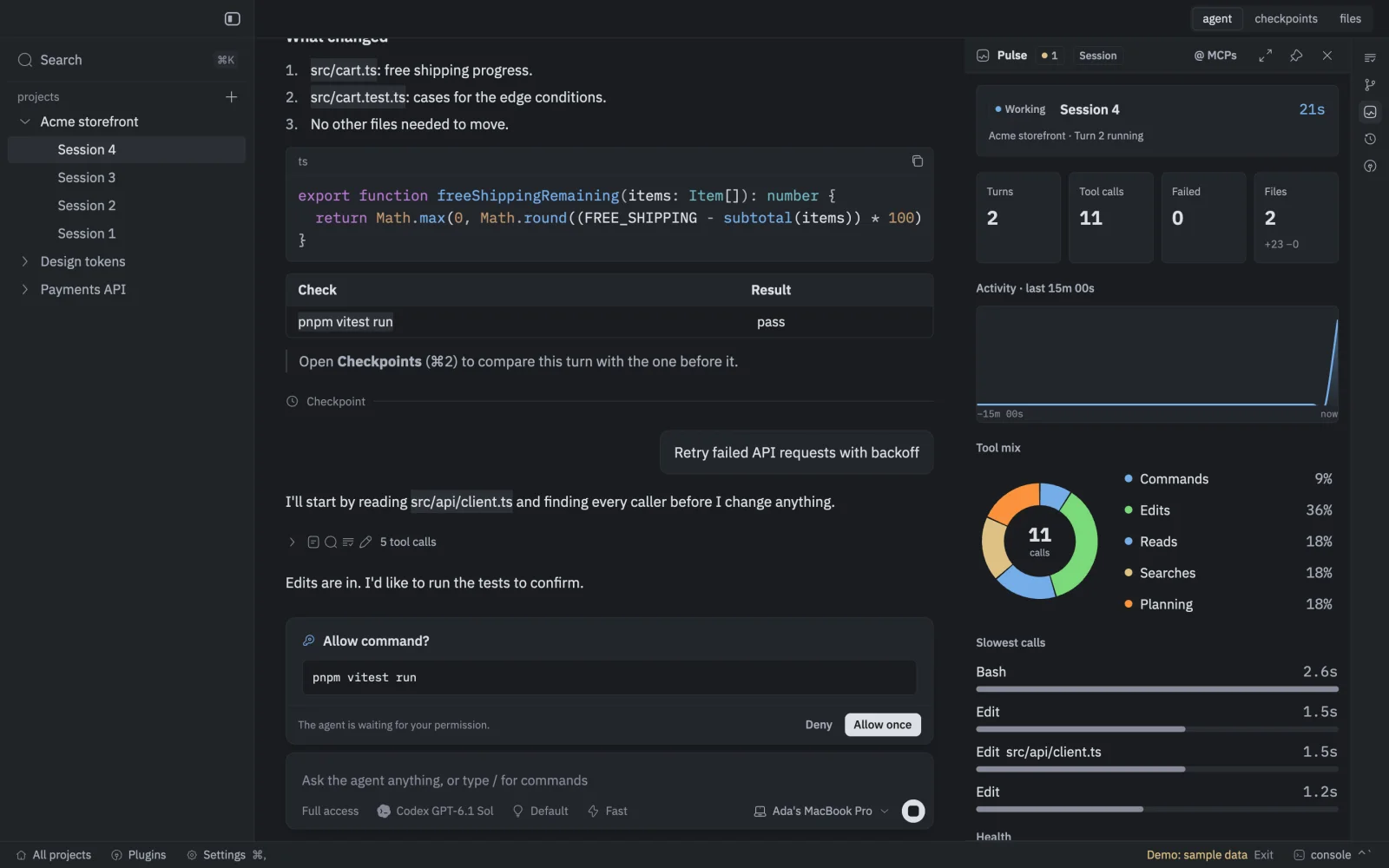Copy the ts code block
Viewport: 1389px width, 868px height.
917,161
